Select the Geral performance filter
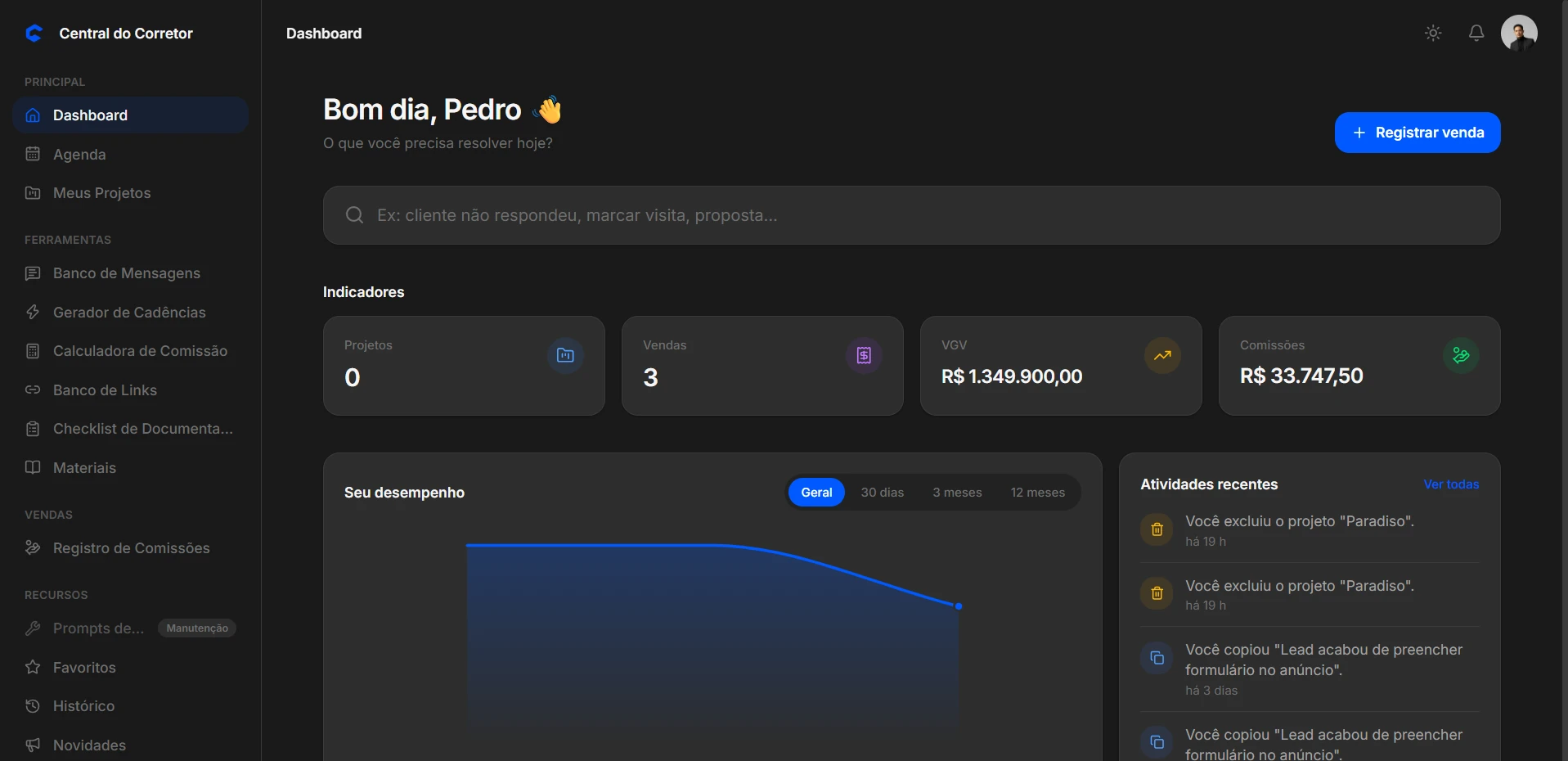 [x=816, y=493]
